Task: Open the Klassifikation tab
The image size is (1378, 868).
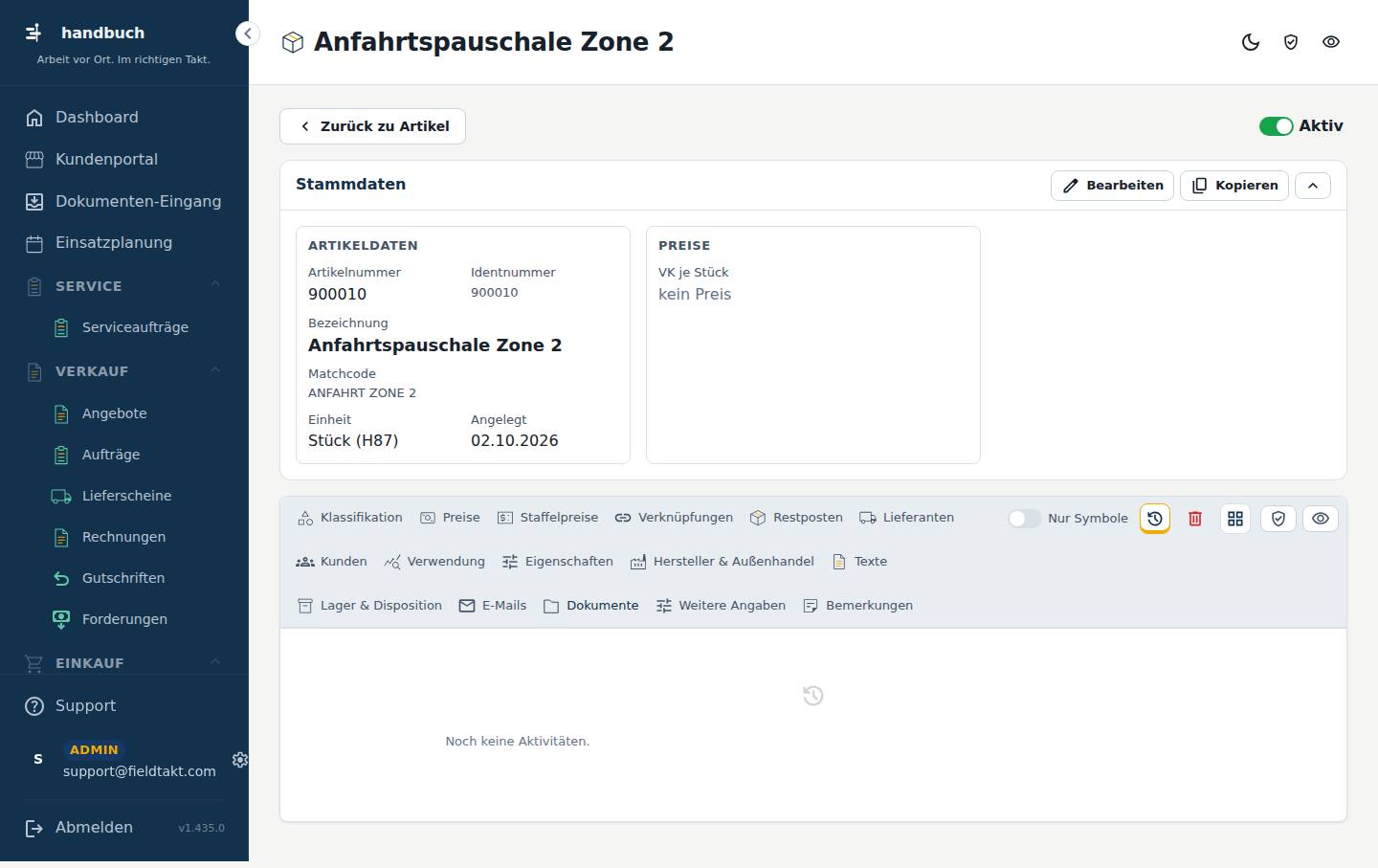Action: tap(350, 518)
